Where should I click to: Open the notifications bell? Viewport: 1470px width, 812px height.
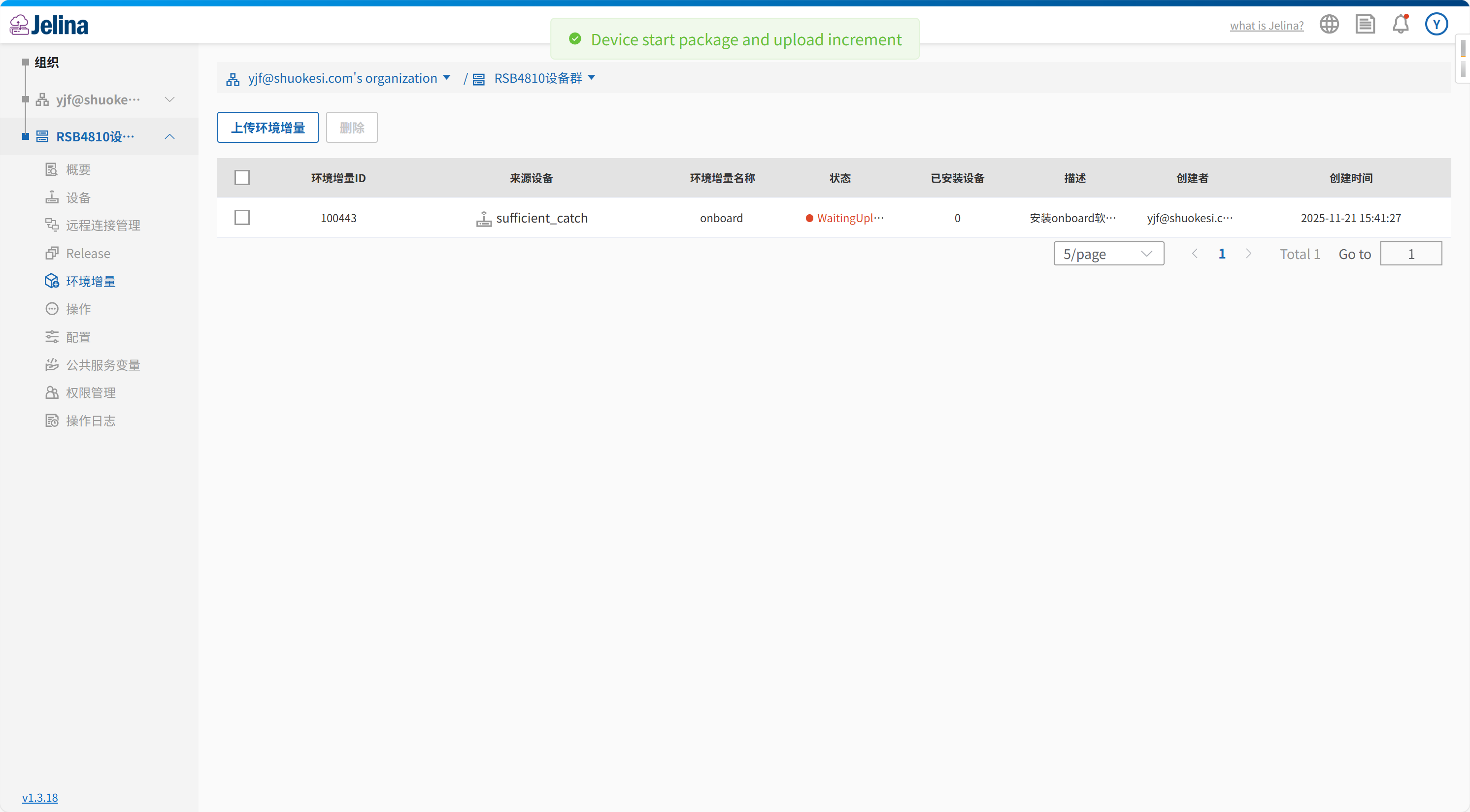pos(1401,25)
